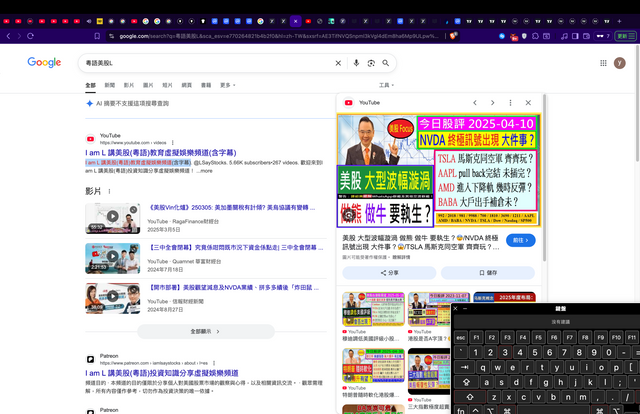Viewport: 640px width, 414px height.
Task: Close the YouTube image preview panel
Action: (x=528, y=103)
